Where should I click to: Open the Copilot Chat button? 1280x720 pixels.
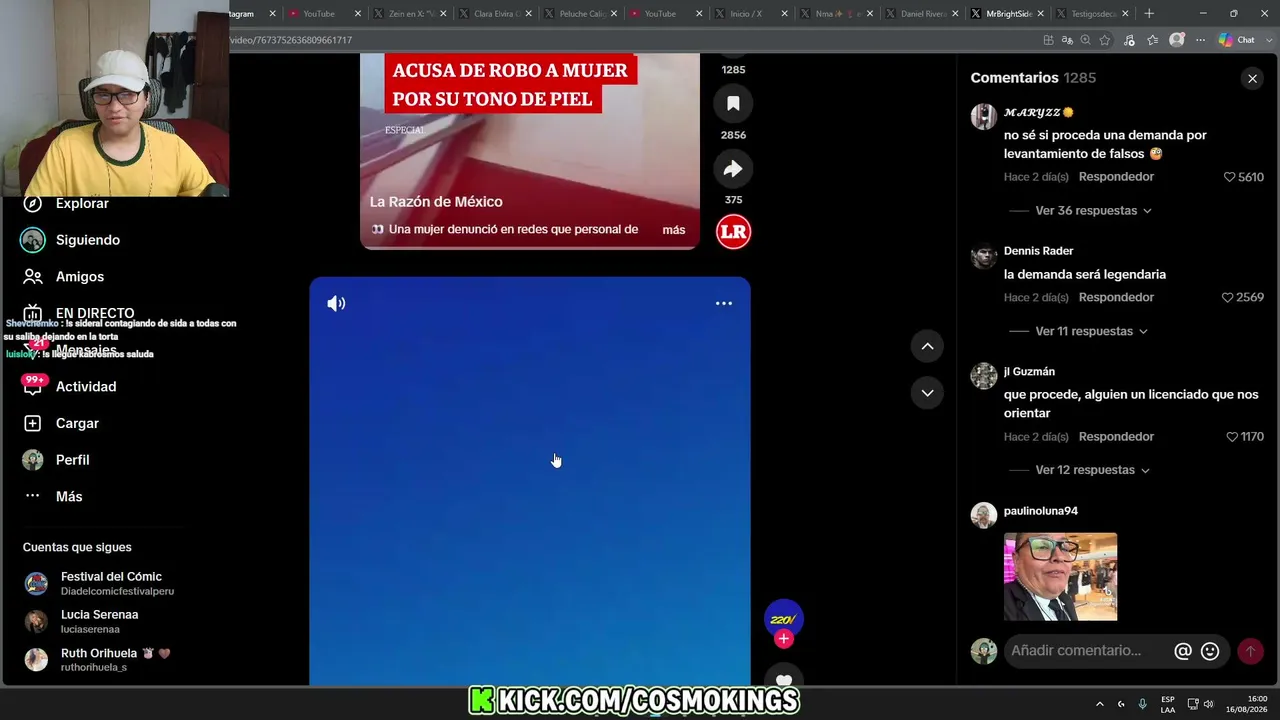pyautogui.click(x=1237, y=40)
